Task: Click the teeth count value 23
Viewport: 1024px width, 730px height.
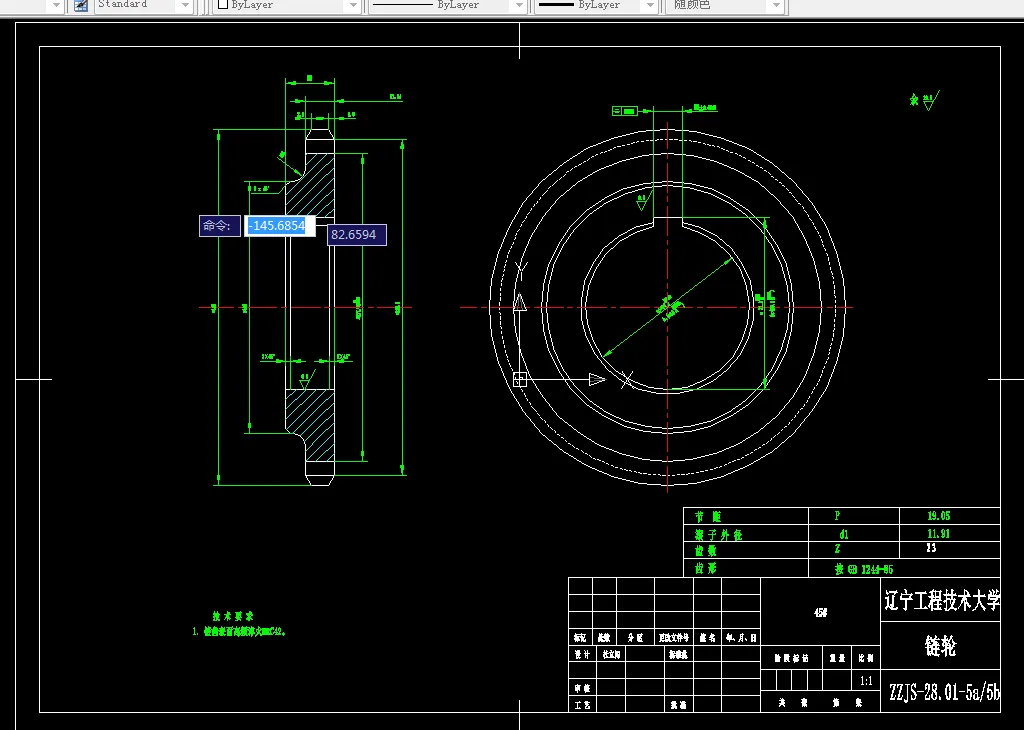Action: (931, 548)
